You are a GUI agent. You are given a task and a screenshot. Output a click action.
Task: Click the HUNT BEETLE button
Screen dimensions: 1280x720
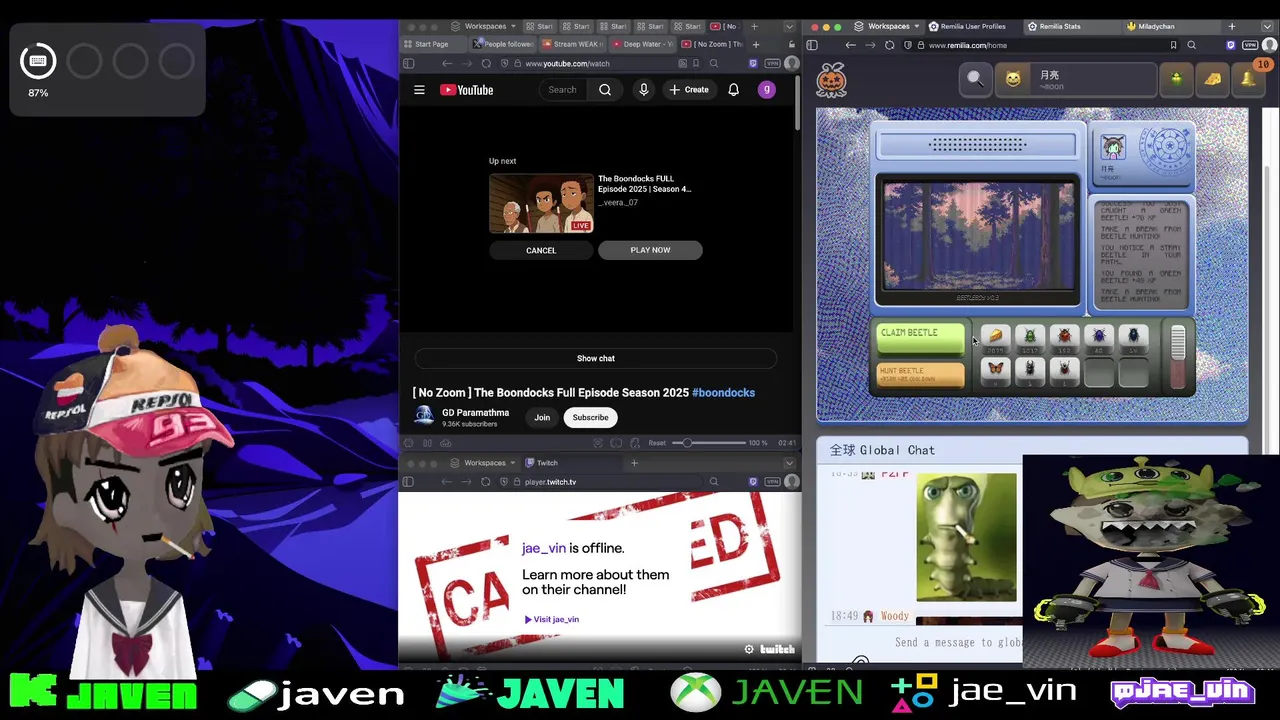[x=920, y=375]
